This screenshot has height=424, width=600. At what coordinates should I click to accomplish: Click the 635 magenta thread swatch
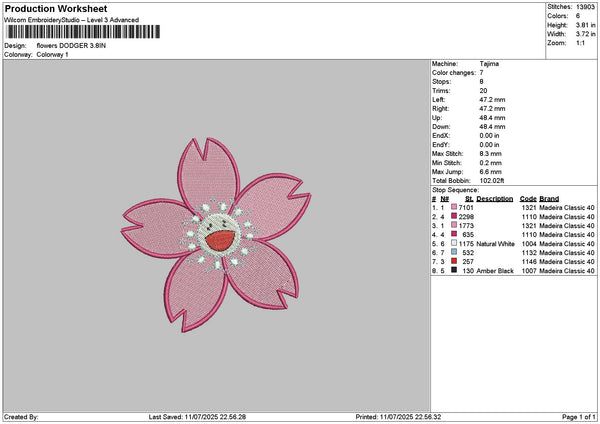[454, 234]
